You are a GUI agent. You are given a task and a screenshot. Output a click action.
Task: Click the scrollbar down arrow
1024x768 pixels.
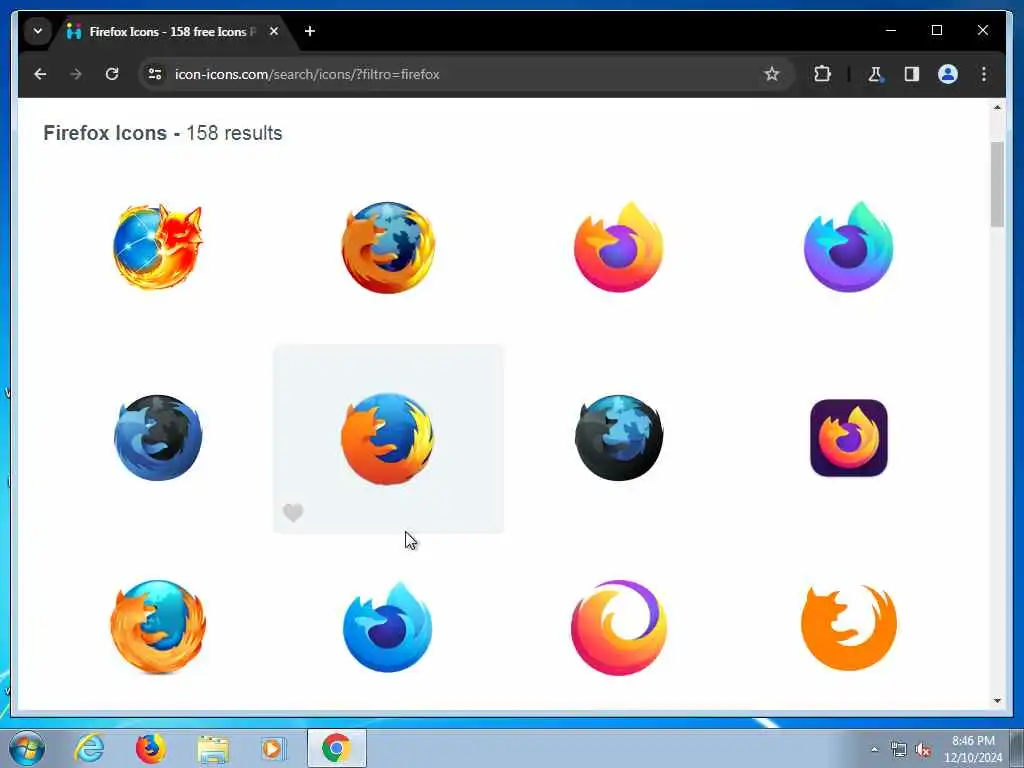(x=997, y=701)
